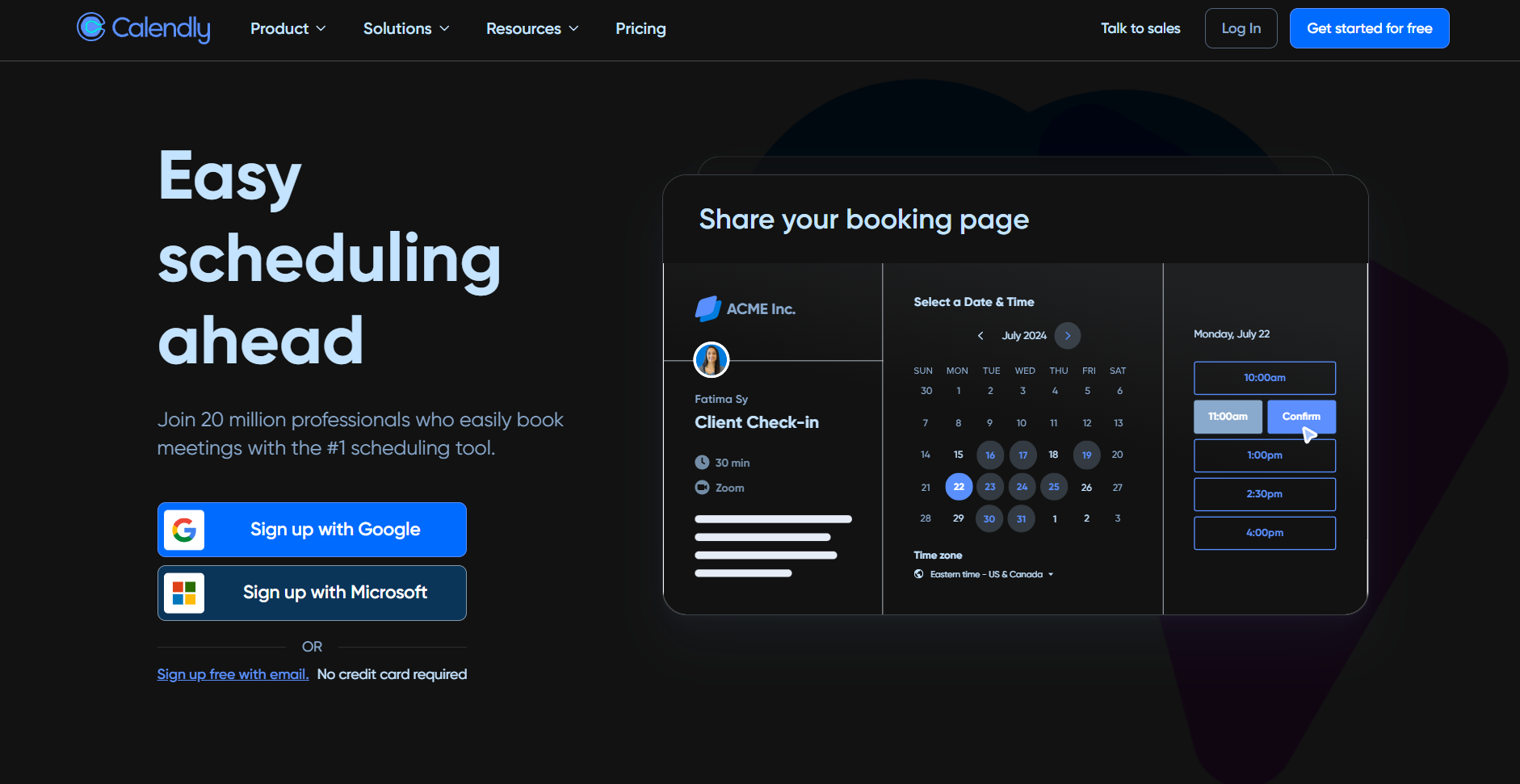Select July 31 on the calendar
This screenshot has width=1520, height=784.
[1022, 518]
